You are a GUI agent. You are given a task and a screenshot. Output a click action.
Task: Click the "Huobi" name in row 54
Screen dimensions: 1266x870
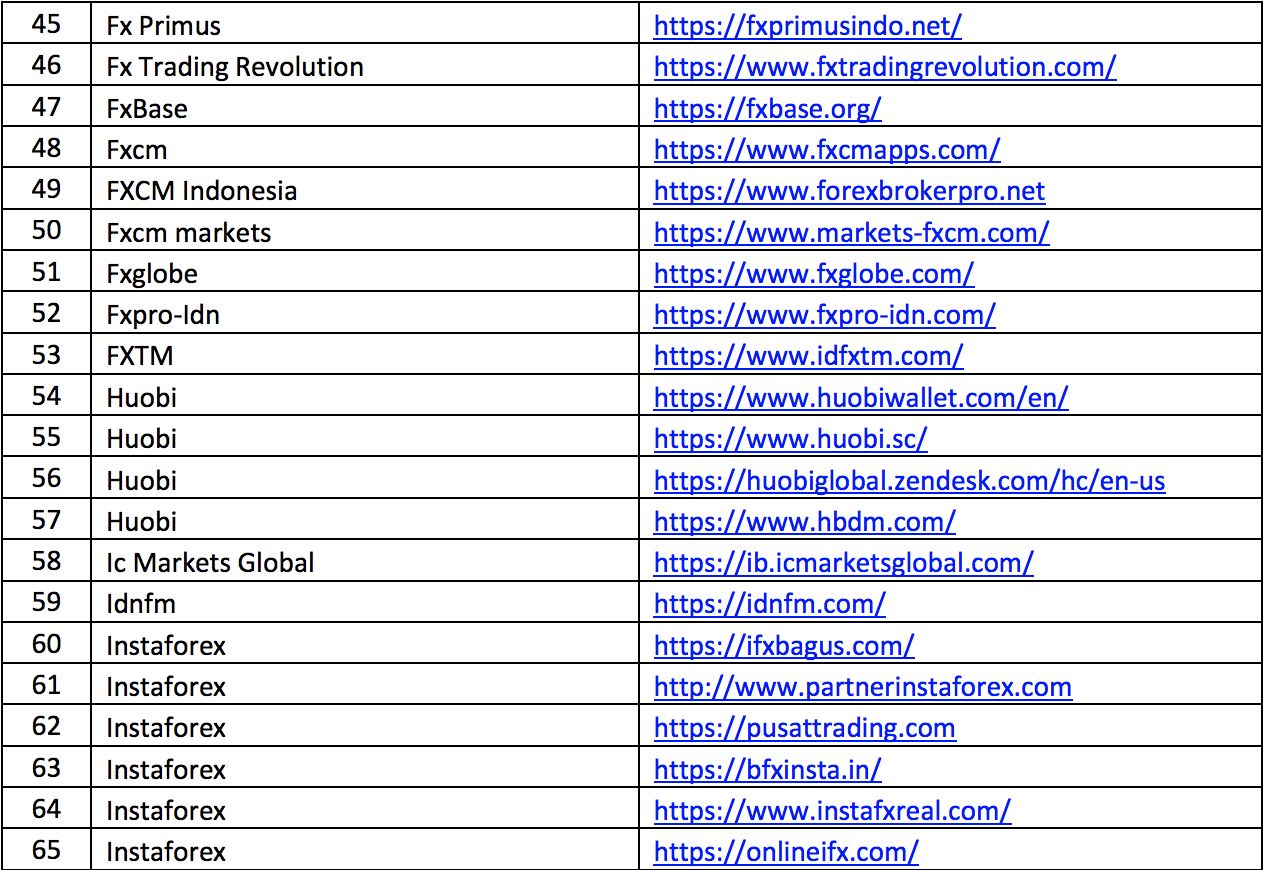click(x=141, y=398)
